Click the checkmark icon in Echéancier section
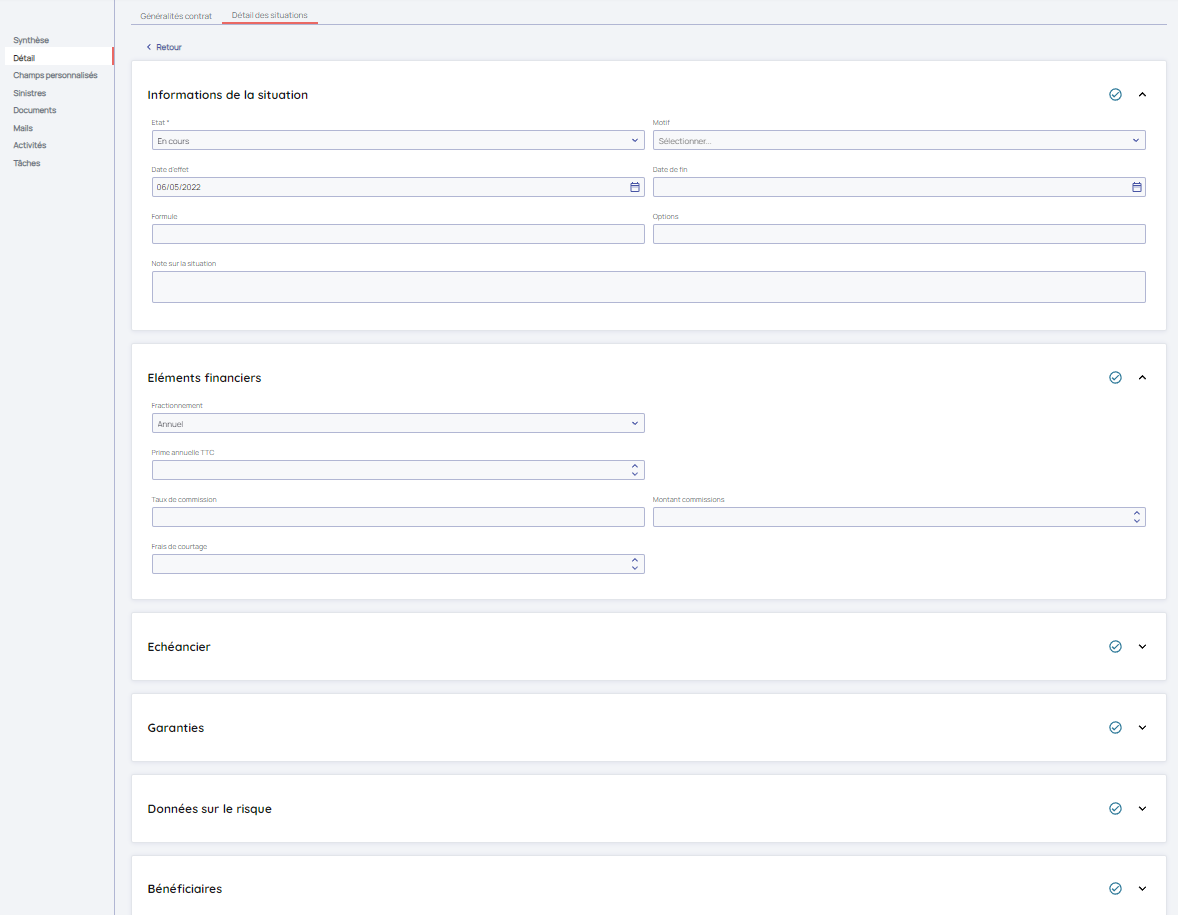 (x=1115, y=647)
